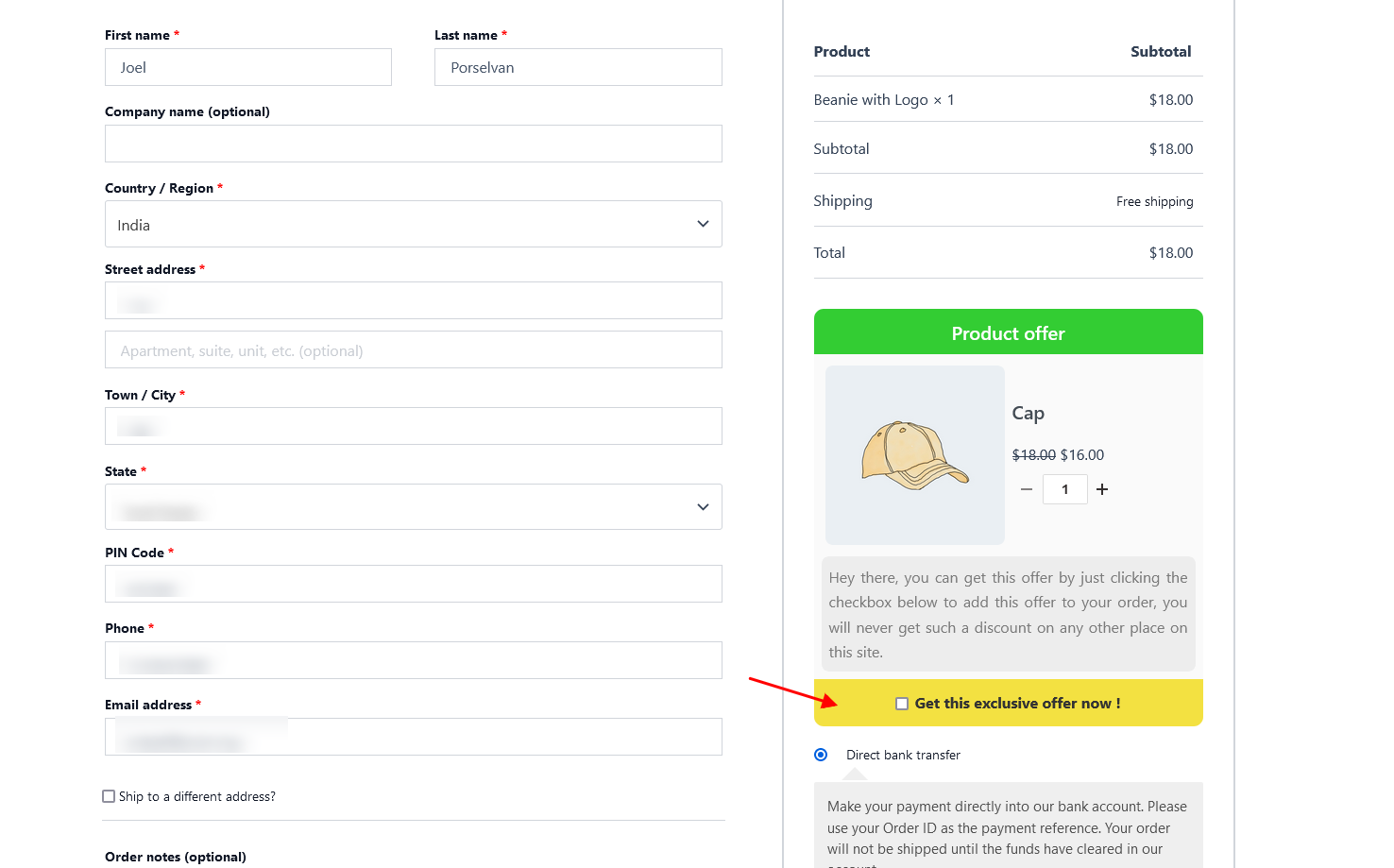Click the Country dropdown chevron arrow
Viewport: 1394px width, 868px height.
point(703,224)
